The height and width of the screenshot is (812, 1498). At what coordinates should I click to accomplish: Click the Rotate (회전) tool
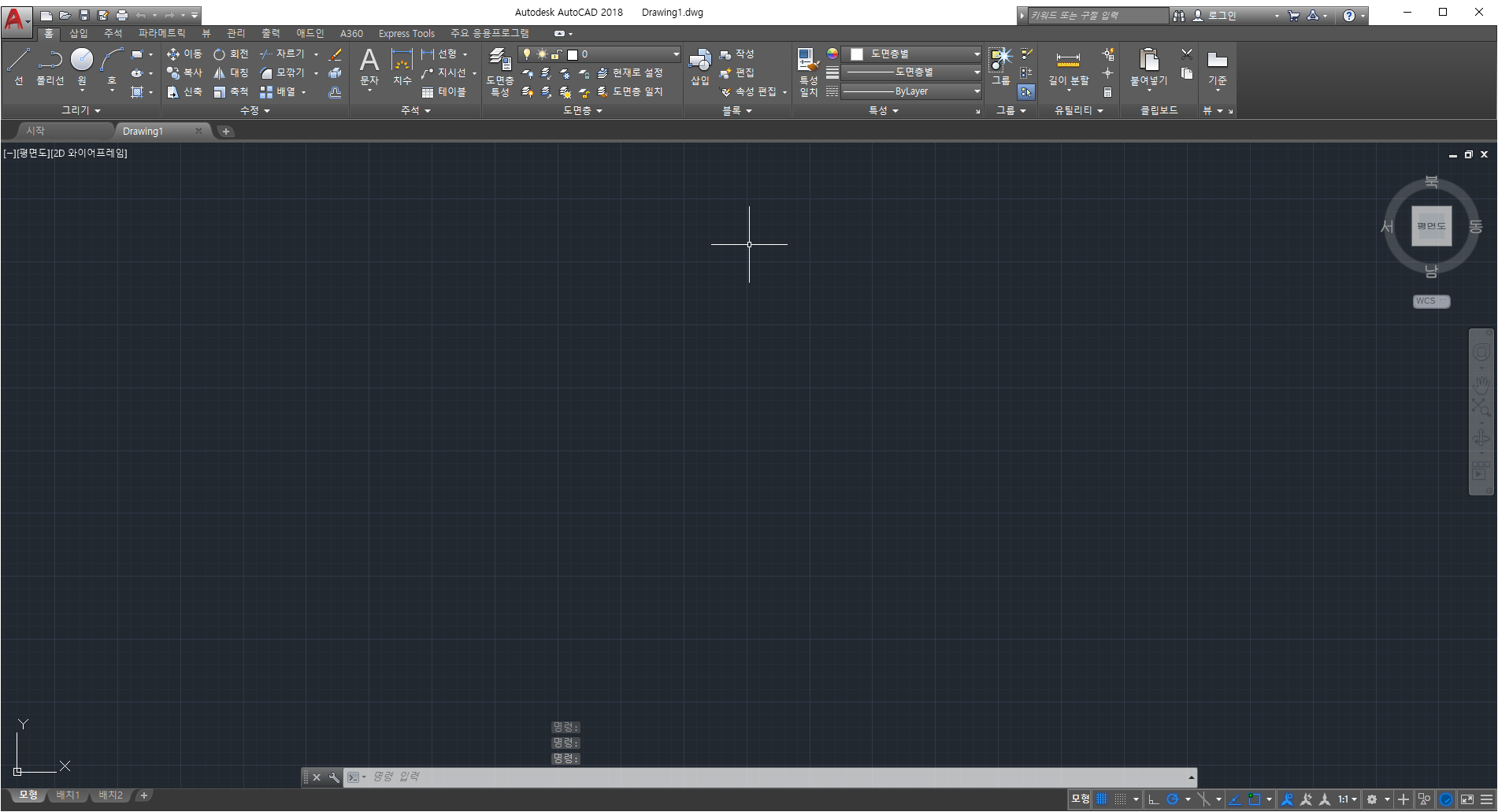231,54
